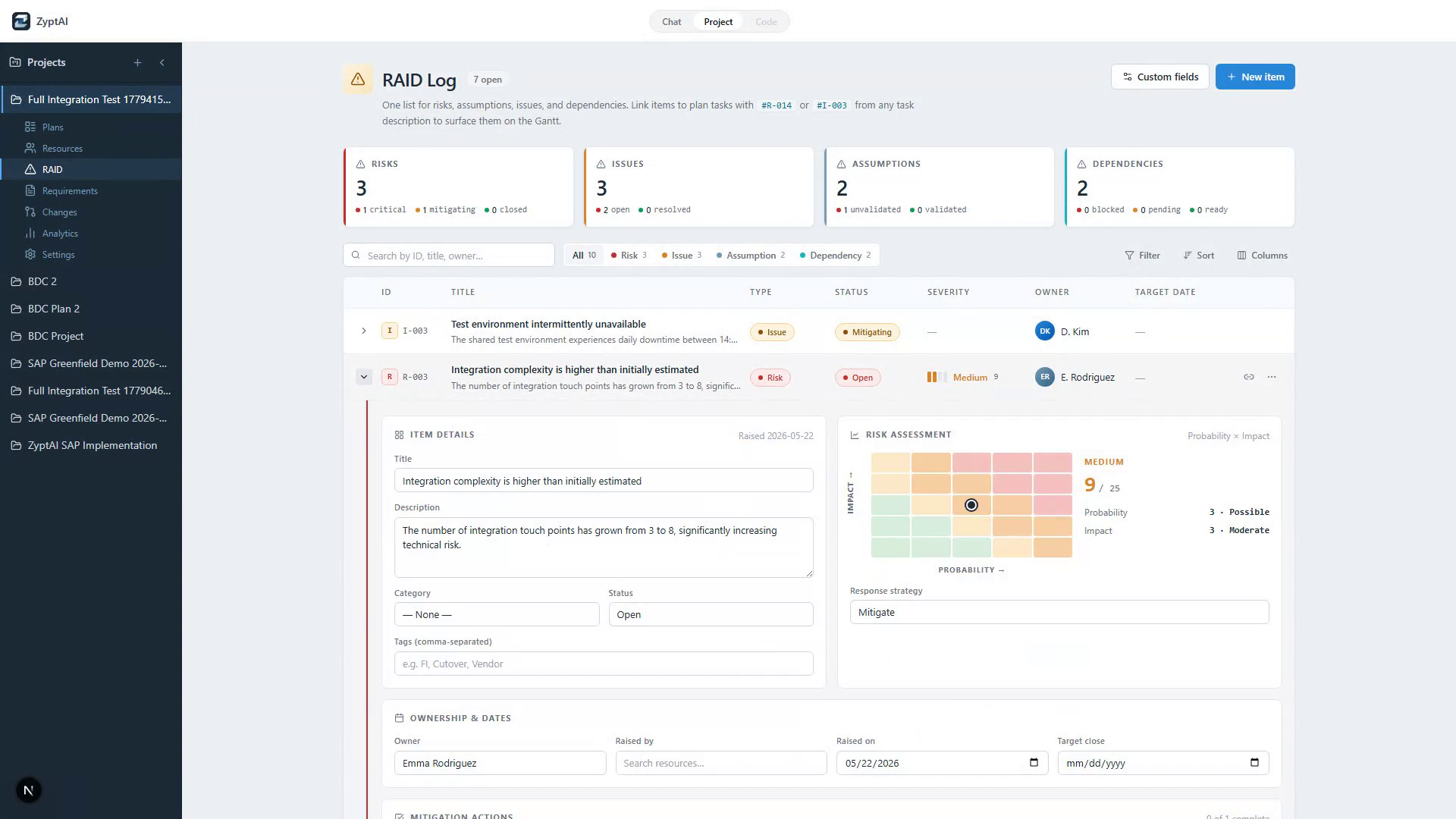Select Full Integration Test 1779415 project
Viewport: 1456px width, 819px height.
[x=91, y=99]
